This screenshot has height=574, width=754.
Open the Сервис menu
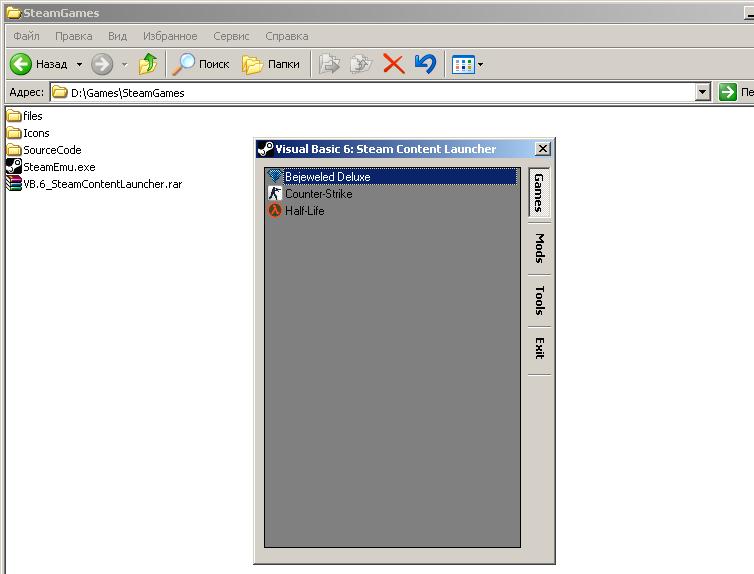(x=231, y=36)
